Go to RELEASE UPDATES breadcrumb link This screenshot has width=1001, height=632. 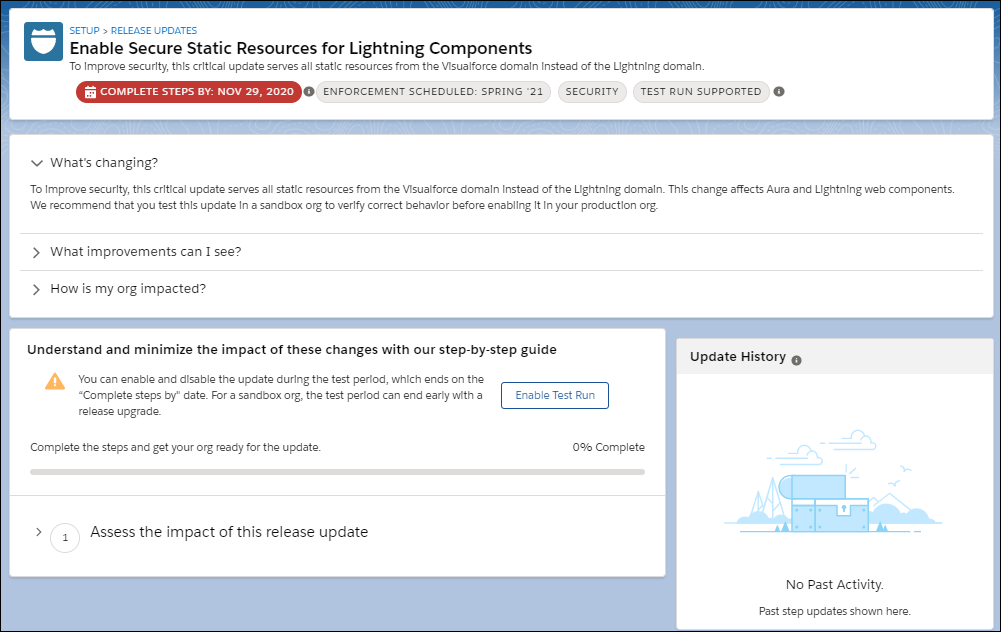coord(154,31)
